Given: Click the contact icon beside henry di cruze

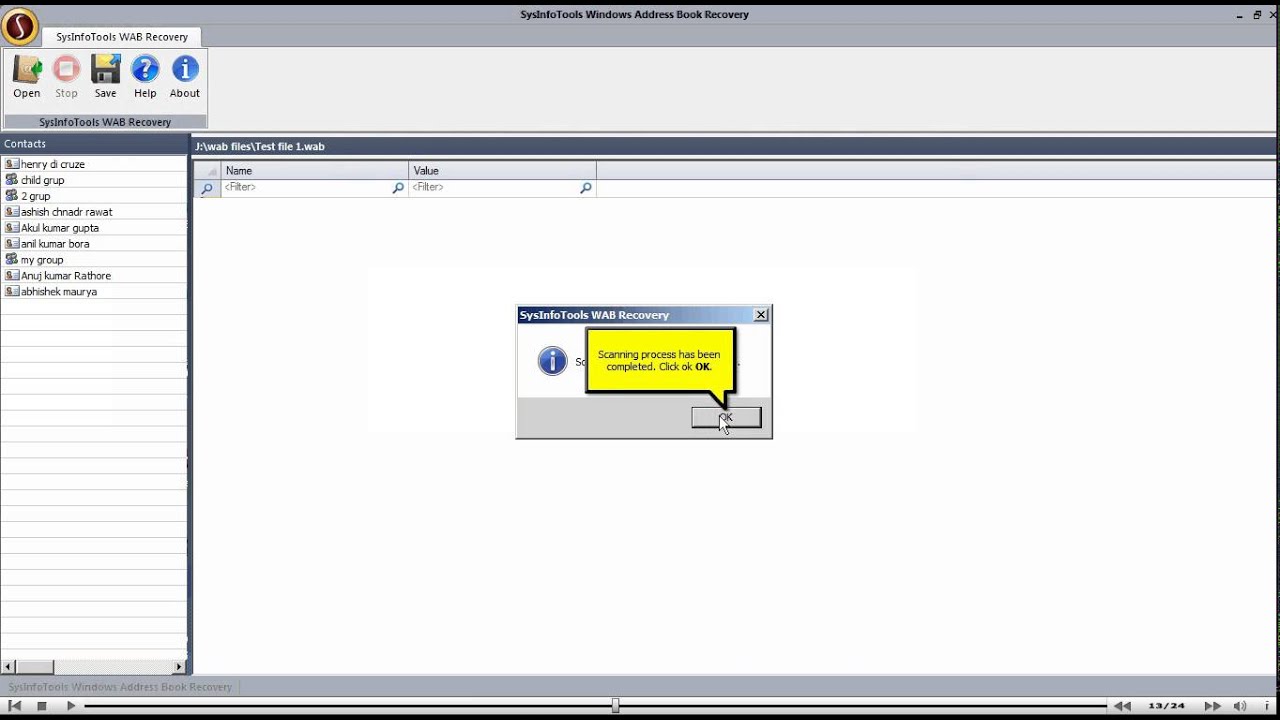Looking at the screenshot, I should [x=12, y=164].
